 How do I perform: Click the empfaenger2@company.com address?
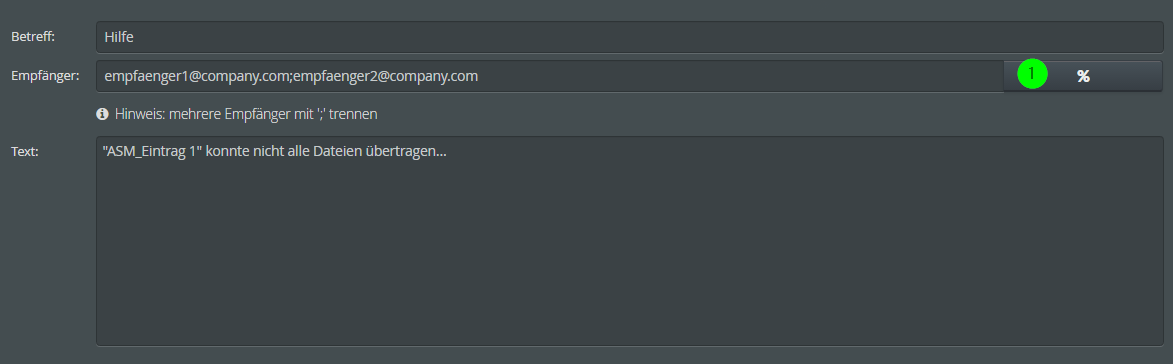(386, 76)
